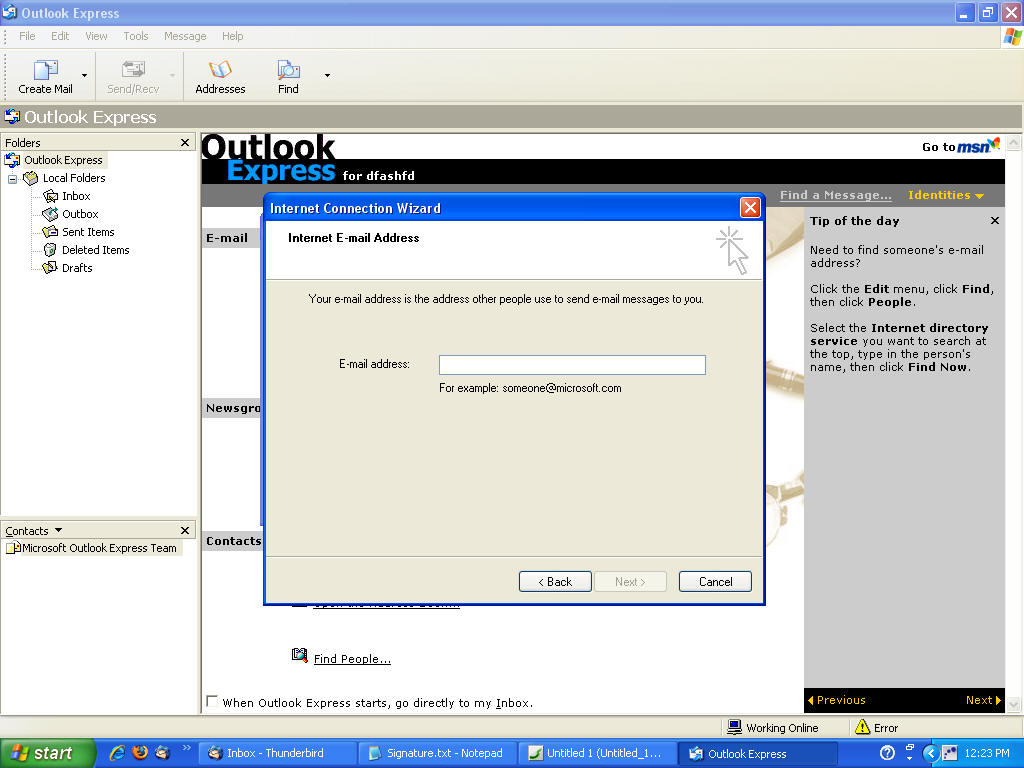
Task: Click the E-mail address input field
Action: (x=572, y=365)
